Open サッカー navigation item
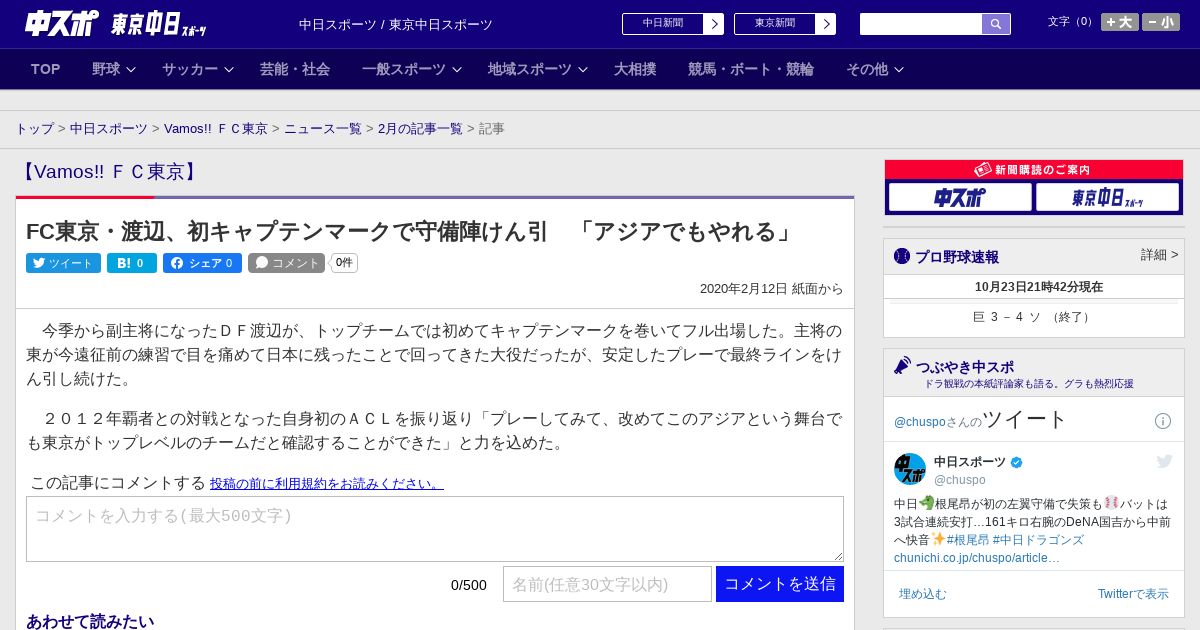Viewport: 1200px width, 630px height. tap(190, 69)
